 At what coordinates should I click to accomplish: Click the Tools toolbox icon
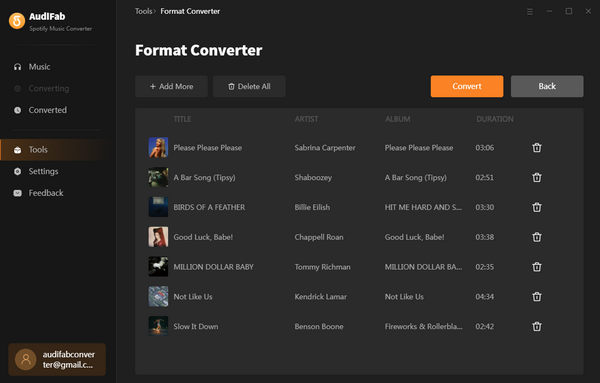coord(18,150)
